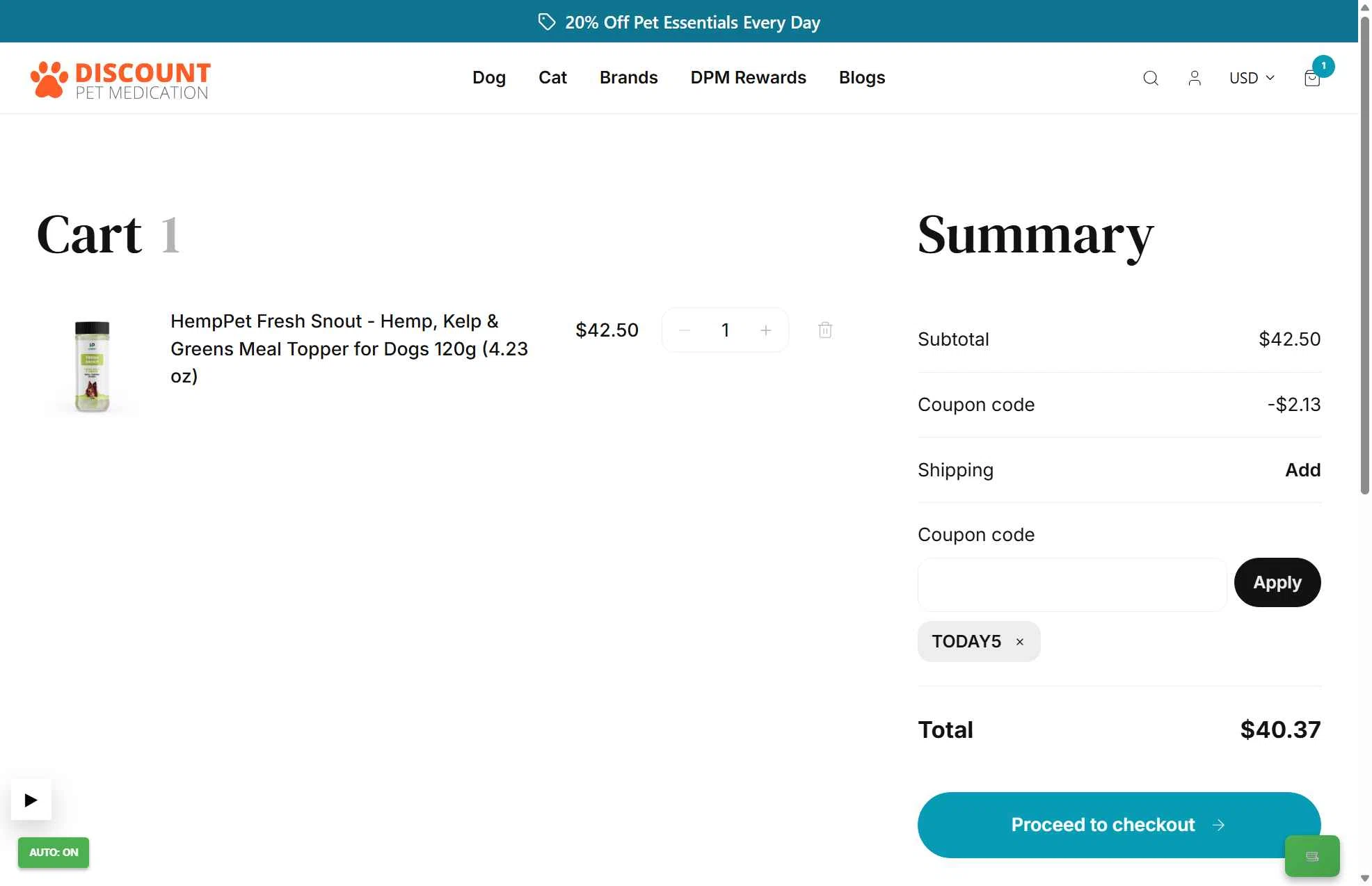1372x886 pixels.
Task: Apply the coupon code
Action: coord(1277,582)
